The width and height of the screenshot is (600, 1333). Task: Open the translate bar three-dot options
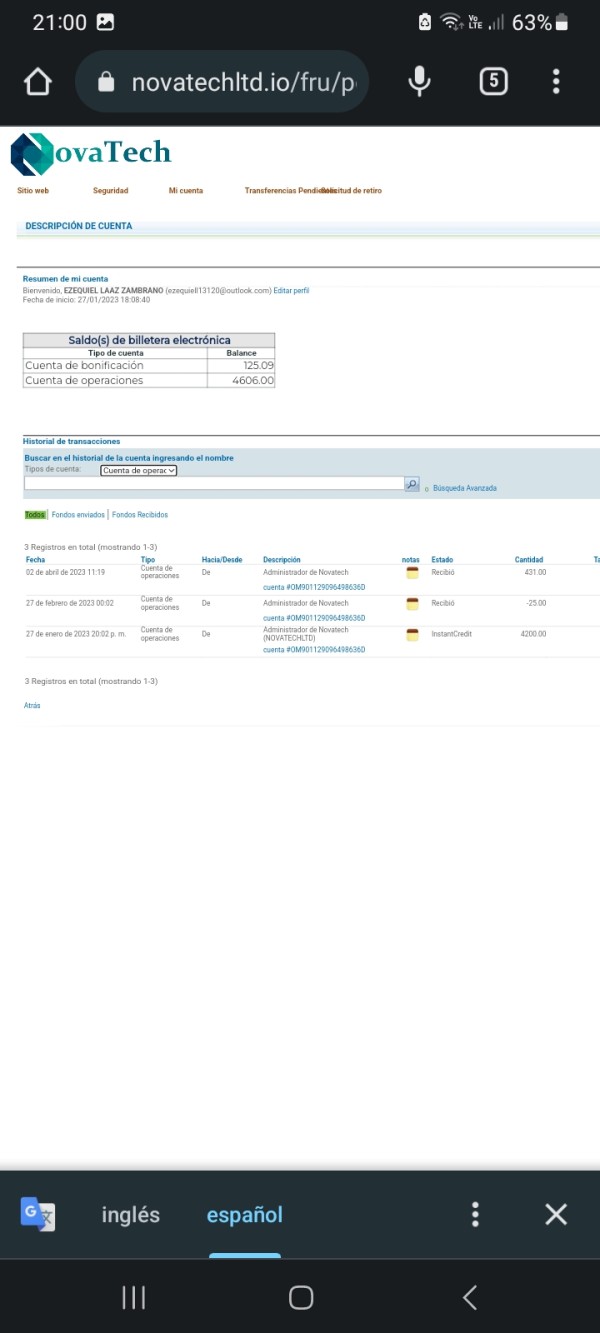(x=475, y=1214)
